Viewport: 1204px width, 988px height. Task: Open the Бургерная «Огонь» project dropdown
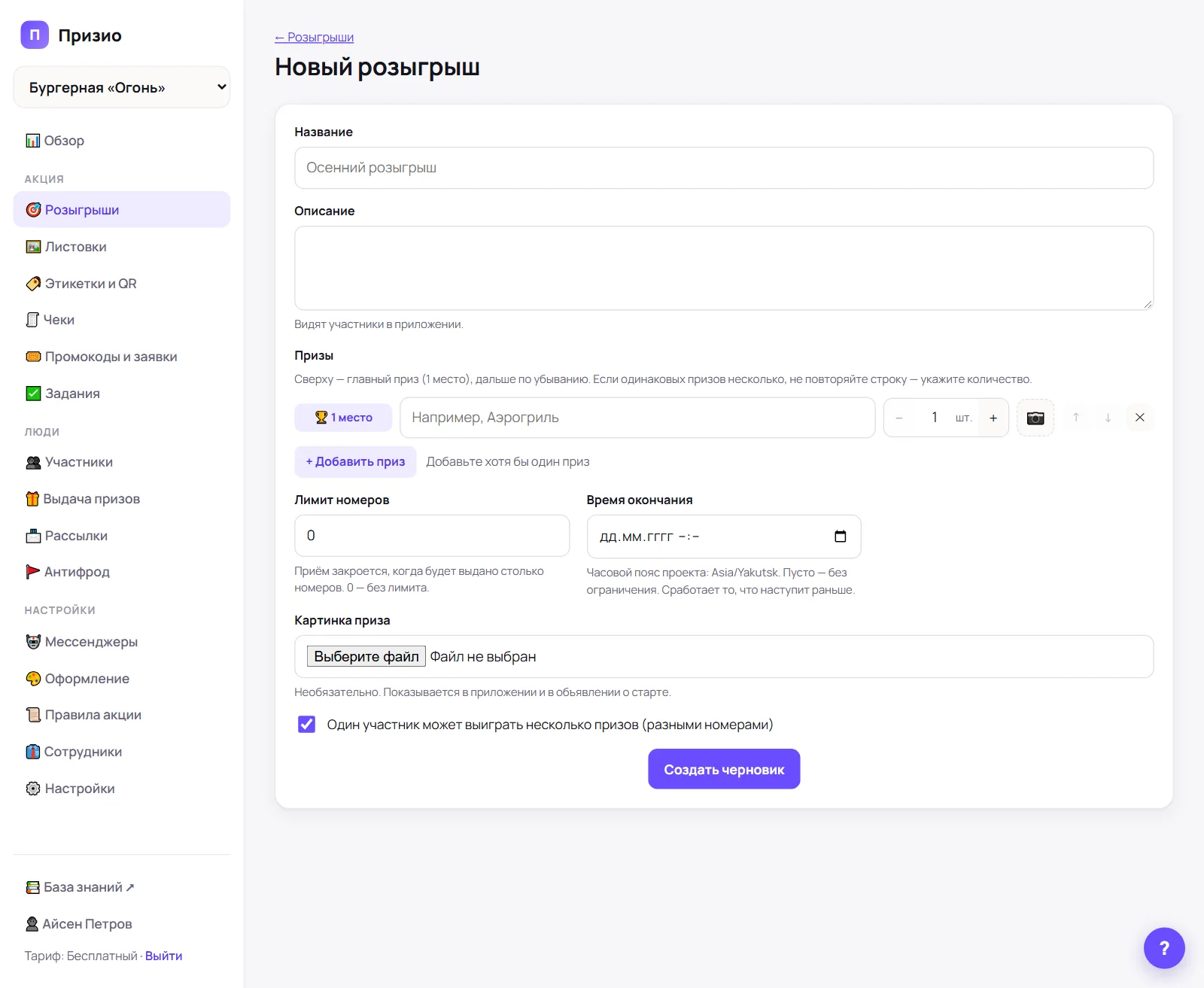pos(122,87)
